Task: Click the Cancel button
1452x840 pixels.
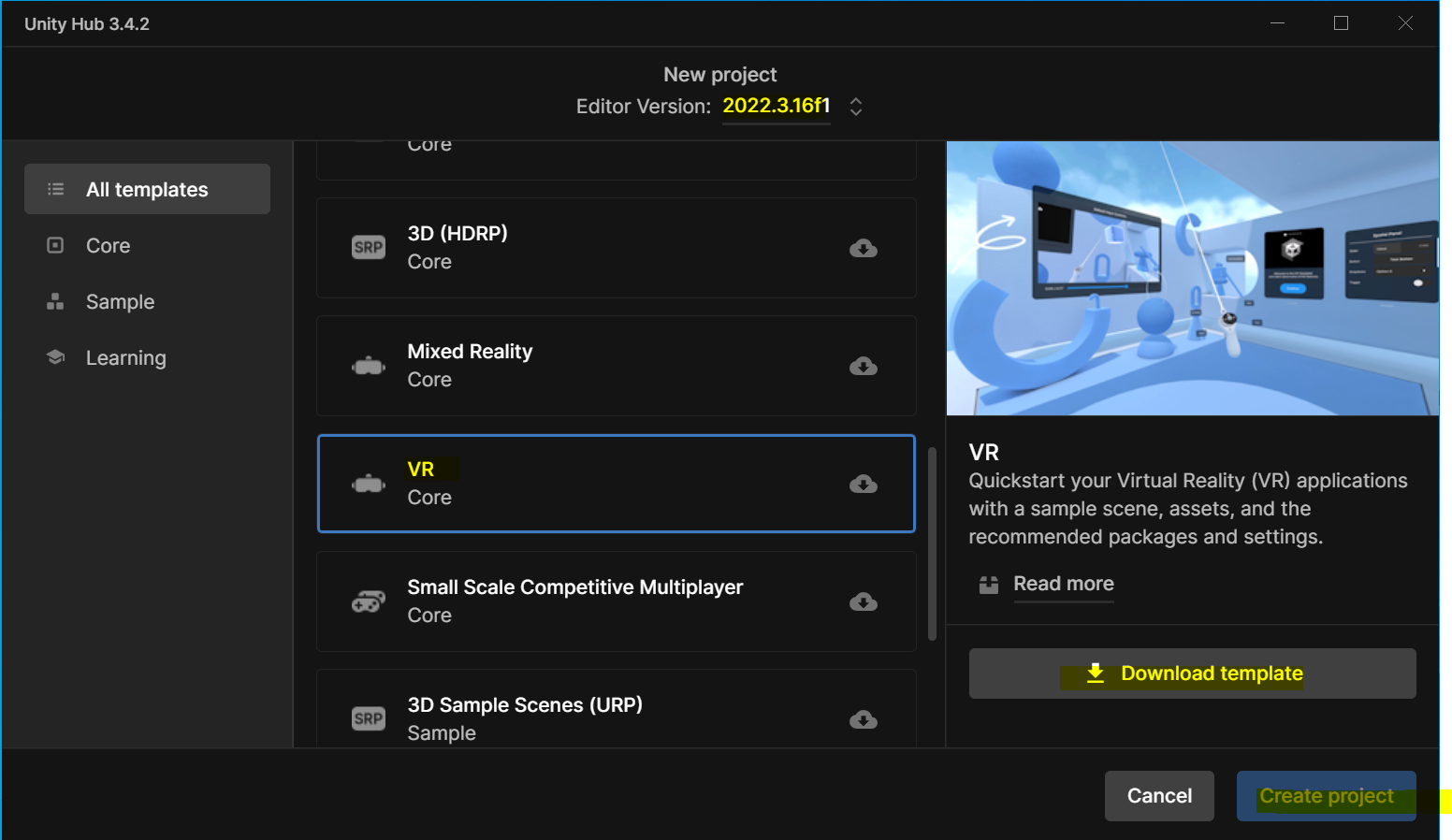Action: pos(1159,796)
